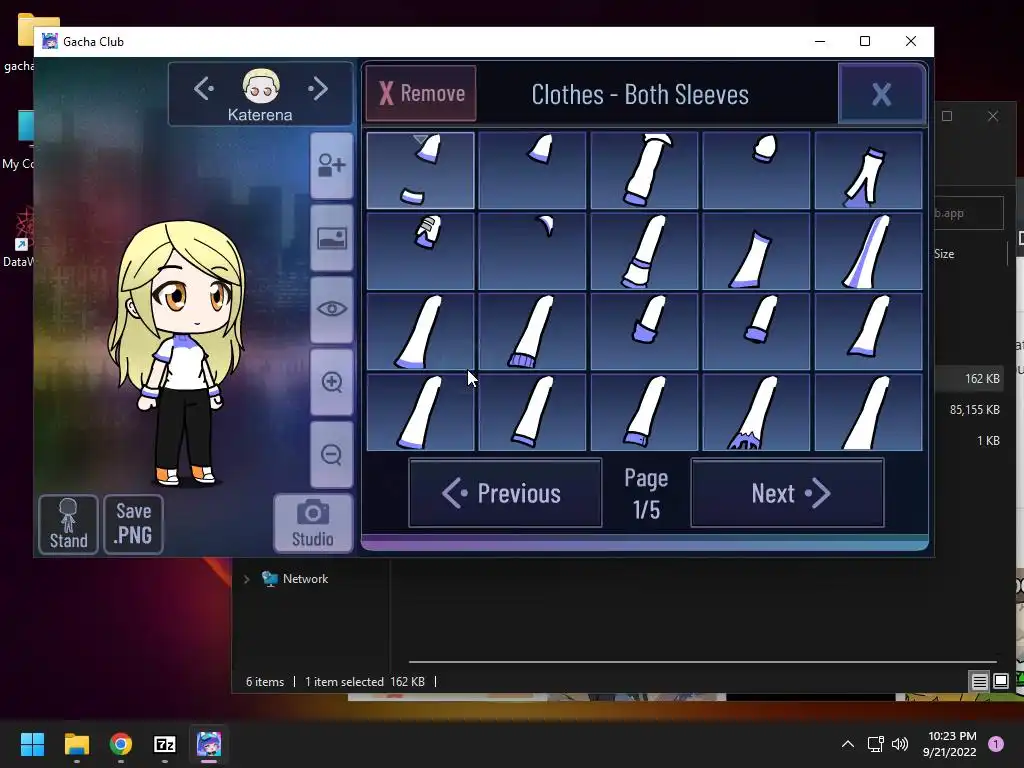This screenshot has height=768, width=1024.
Task: Open File Explorer from the taskbar
Action: click(x=76, y=744)
